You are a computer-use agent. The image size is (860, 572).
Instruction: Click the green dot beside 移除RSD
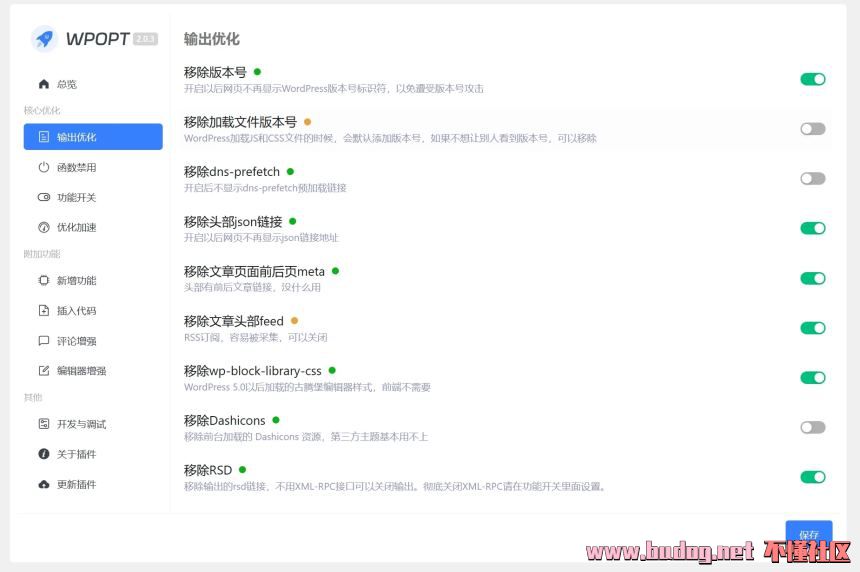tap(242, 470)
